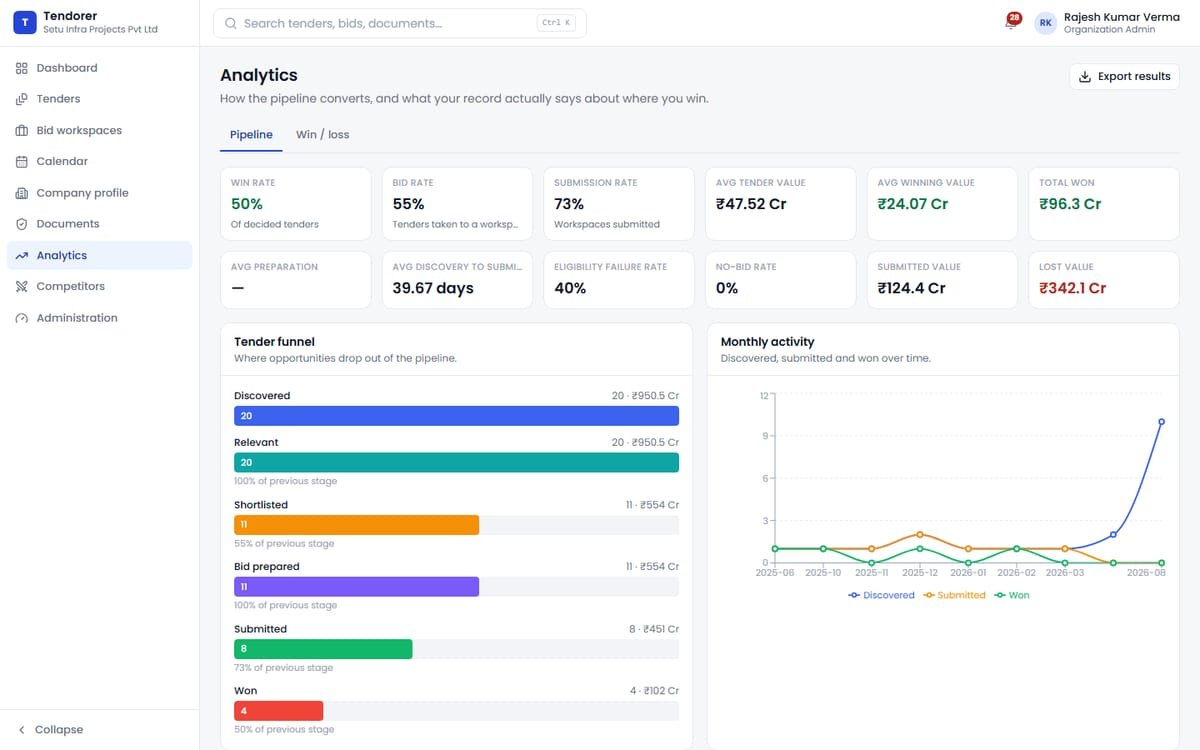The height and width of the screenshot is (750, 1200).
Task: Go to Calendar page
Action: coord(99,161)
